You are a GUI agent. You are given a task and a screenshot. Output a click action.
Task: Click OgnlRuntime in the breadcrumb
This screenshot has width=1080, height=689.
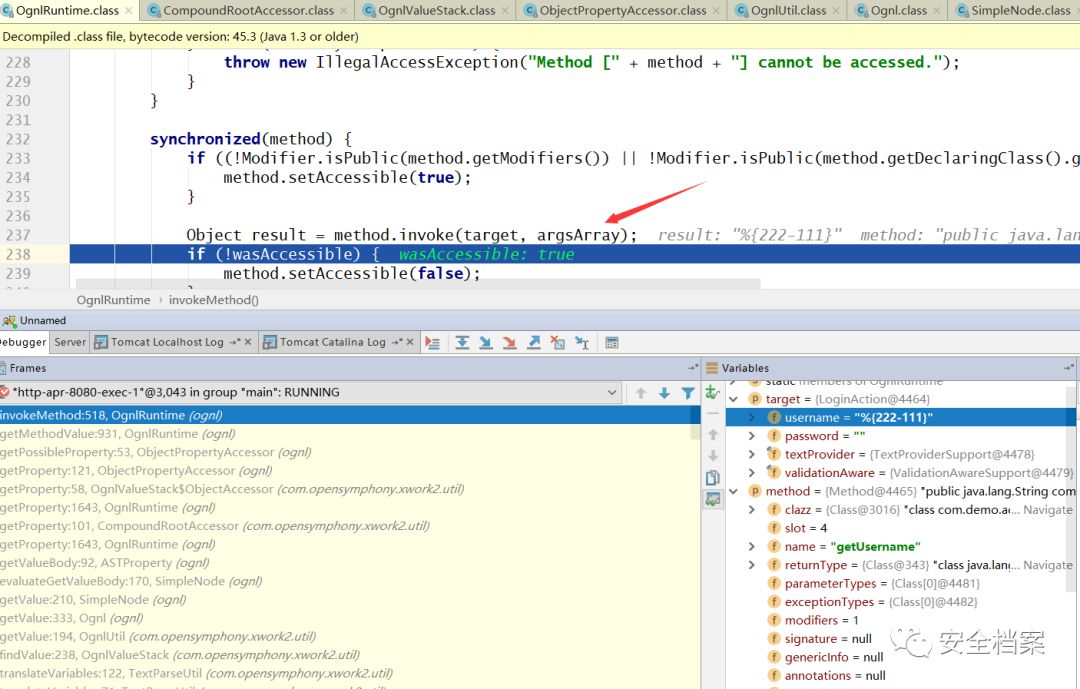click(x=113, y=300)
